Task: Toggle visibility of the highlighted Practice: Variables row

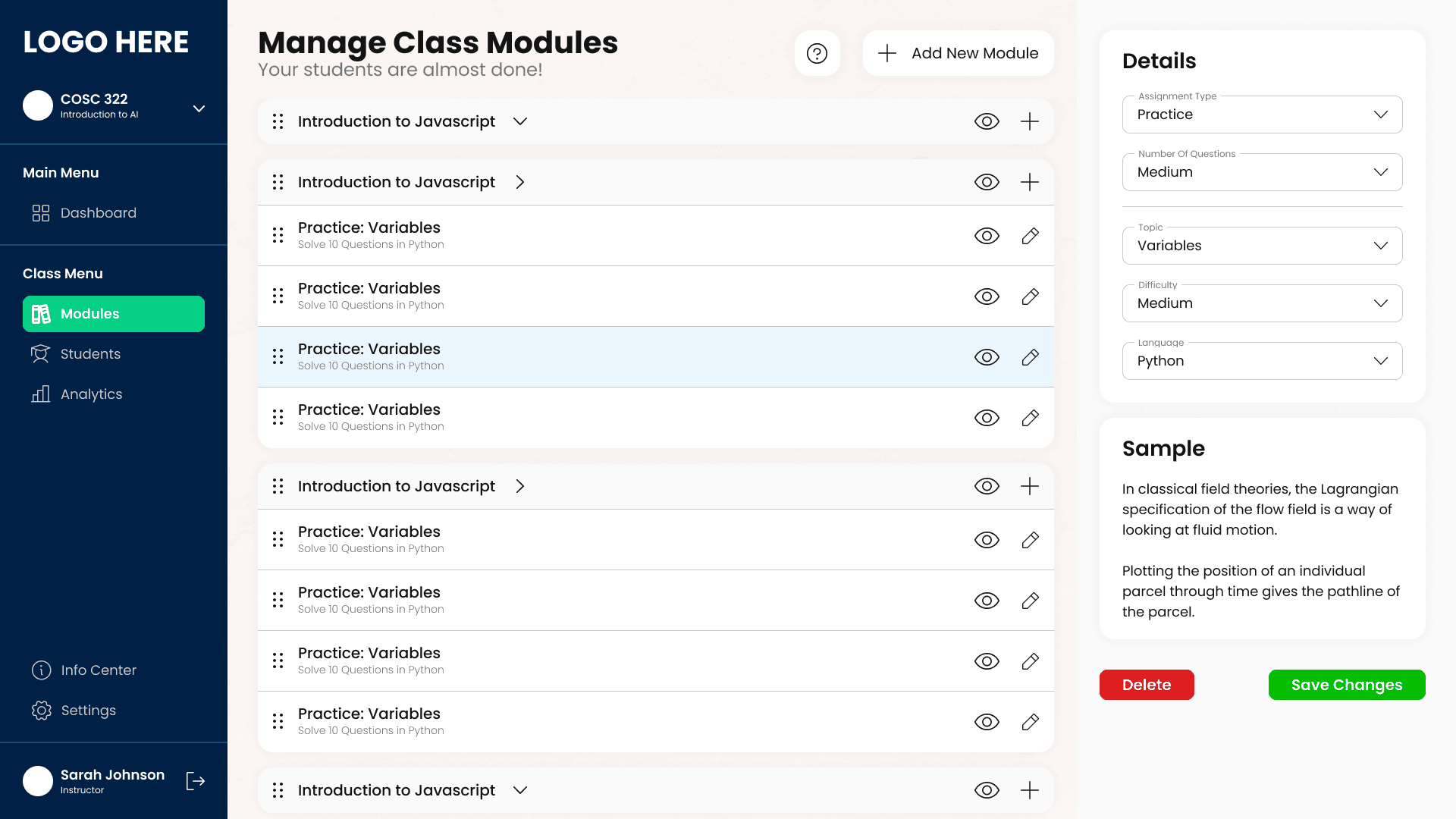Action: coord(987,357)
